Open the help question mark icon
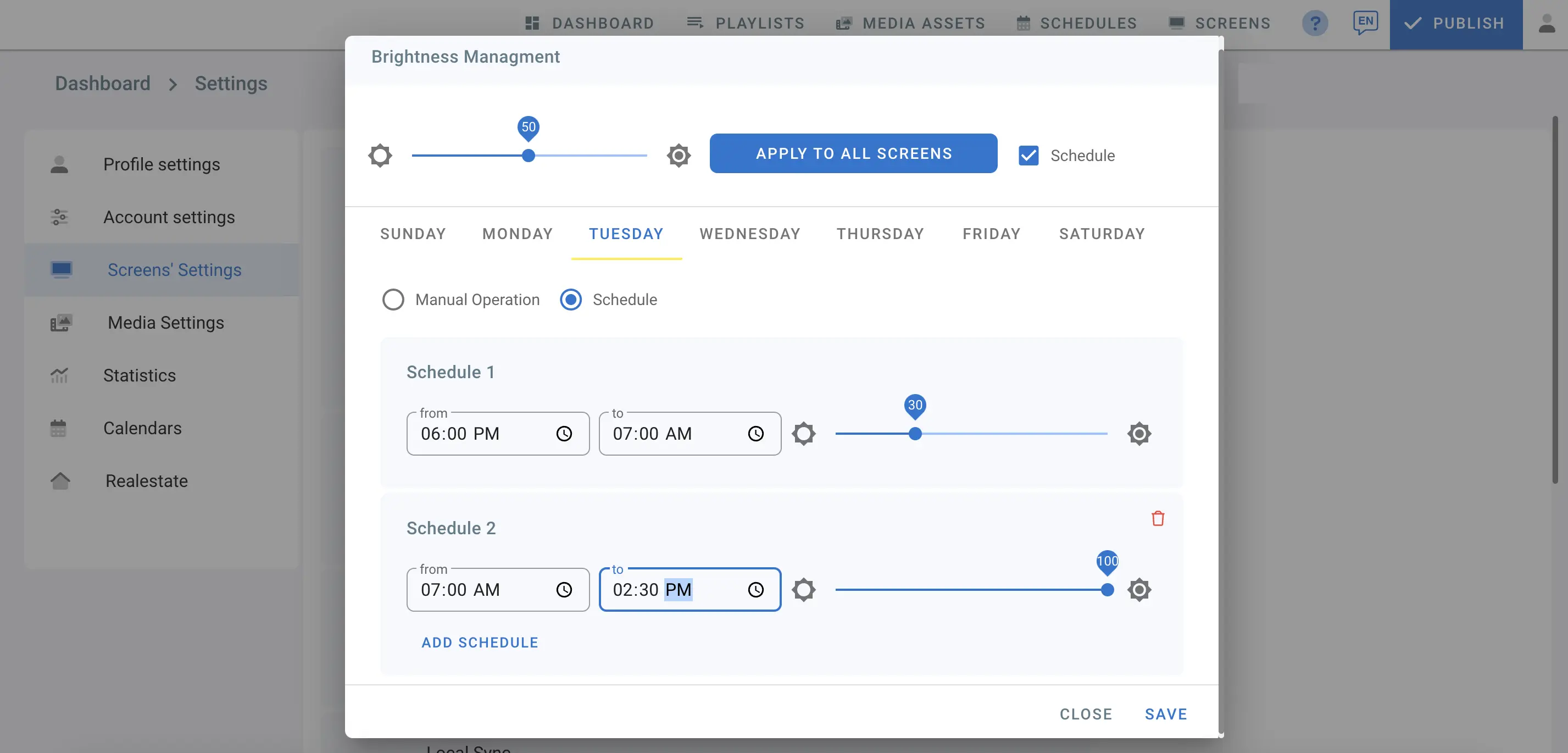This screenshot has height=753, width=1568. [1315, 23]
